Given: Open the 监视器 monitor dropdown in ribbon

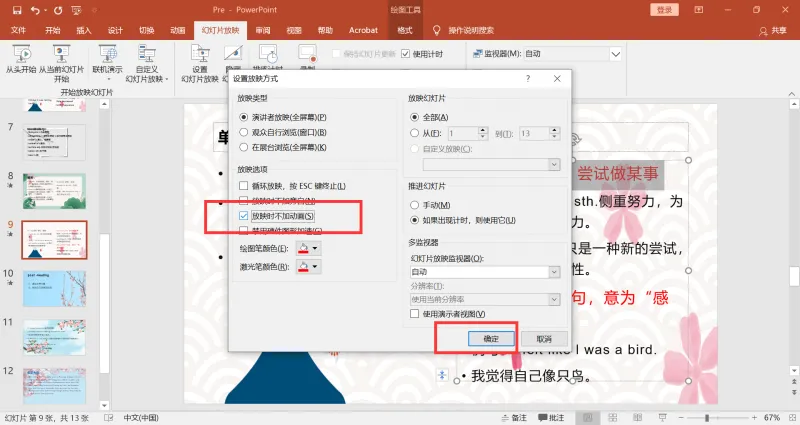Looking at the screenshot, I should tap(615, 54).
